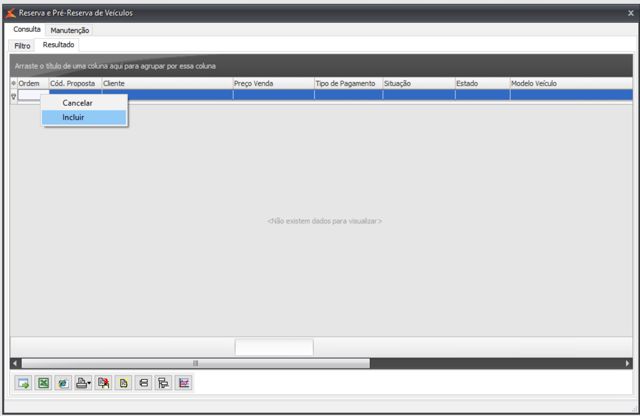
Task: Select the Resultado sub-tab
Action: [x=58, y=44]
